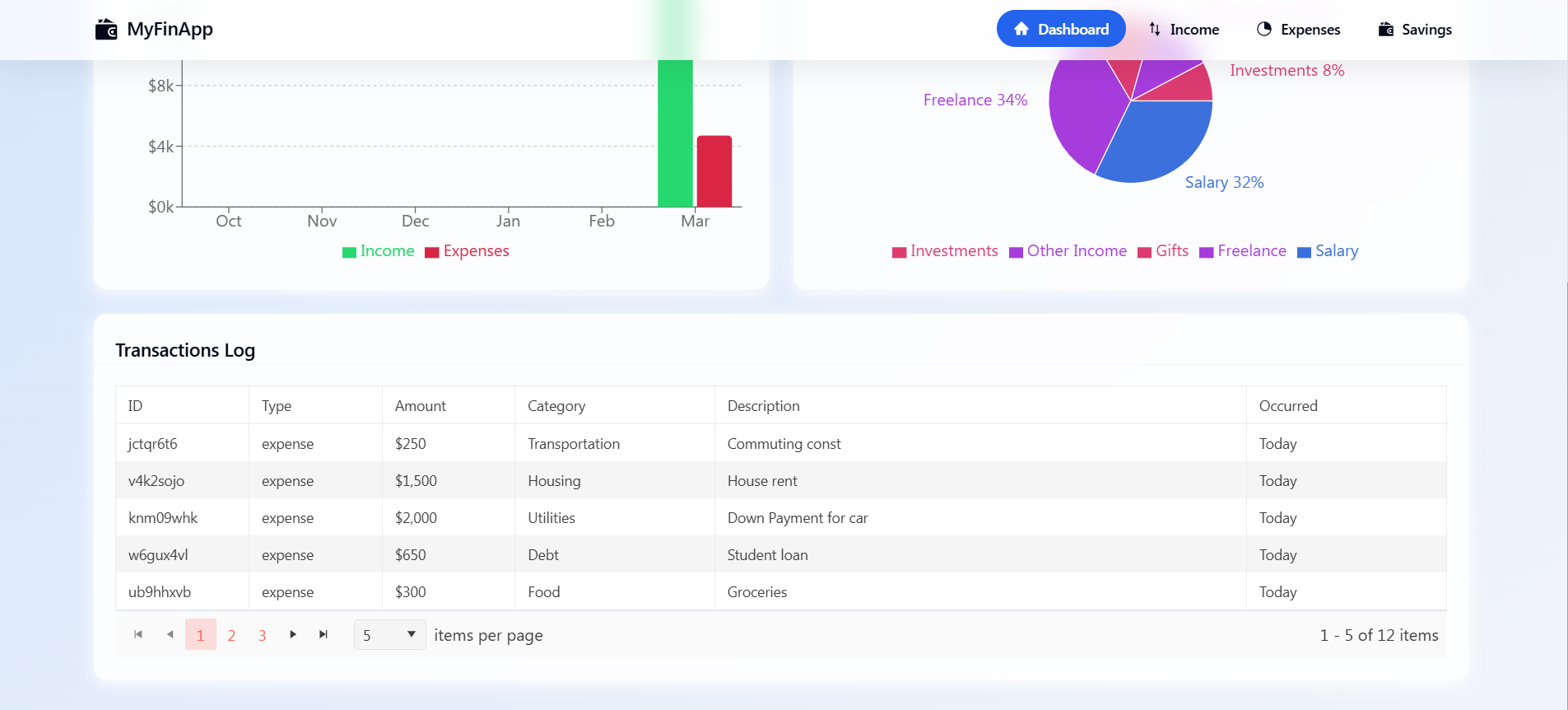Click the pie chart Expenses icon

point(1264,29)
